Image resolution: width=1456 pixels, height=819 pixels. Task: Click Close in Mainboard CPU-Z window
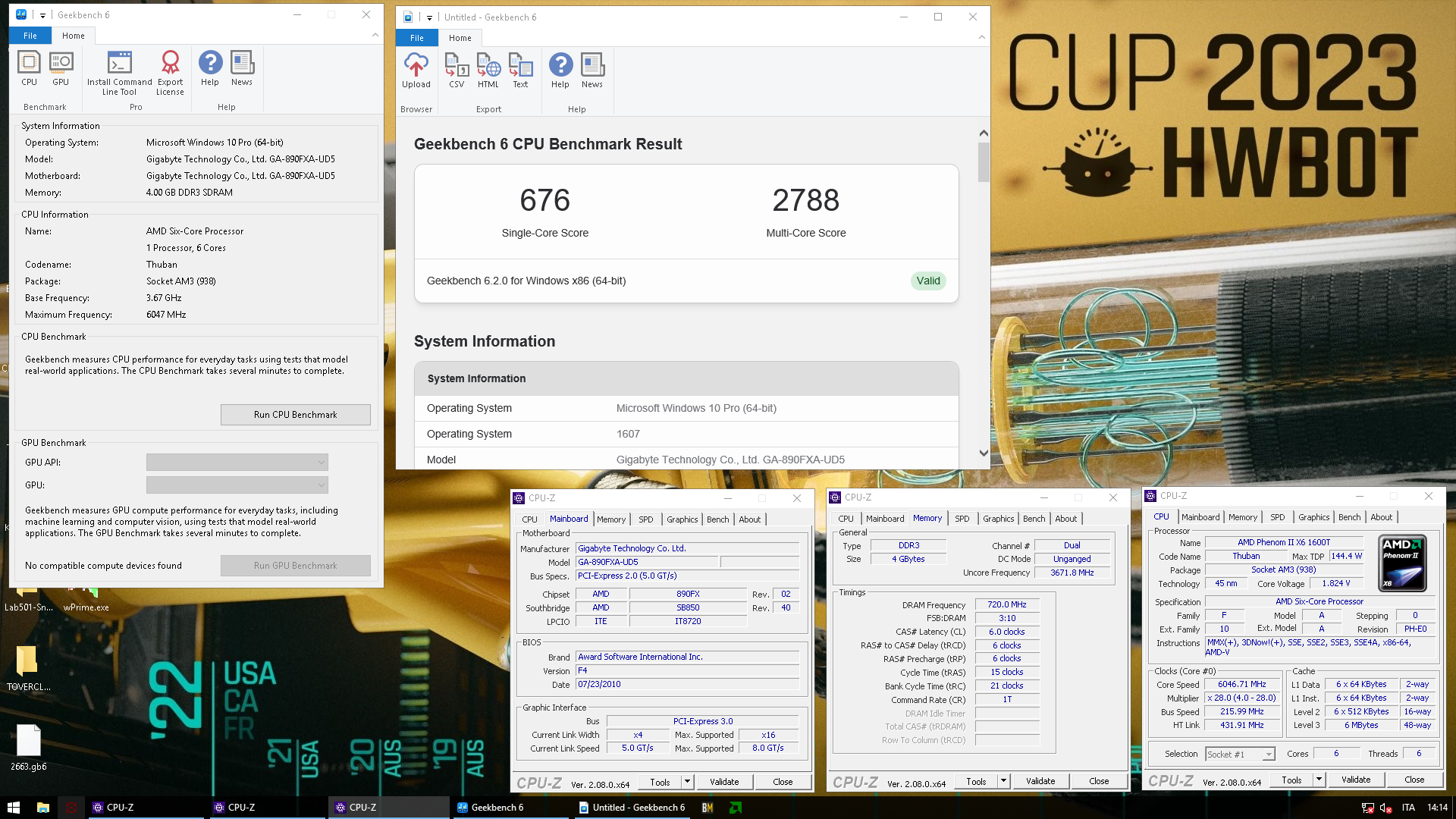pyautogui.click(x=783, y=782)
